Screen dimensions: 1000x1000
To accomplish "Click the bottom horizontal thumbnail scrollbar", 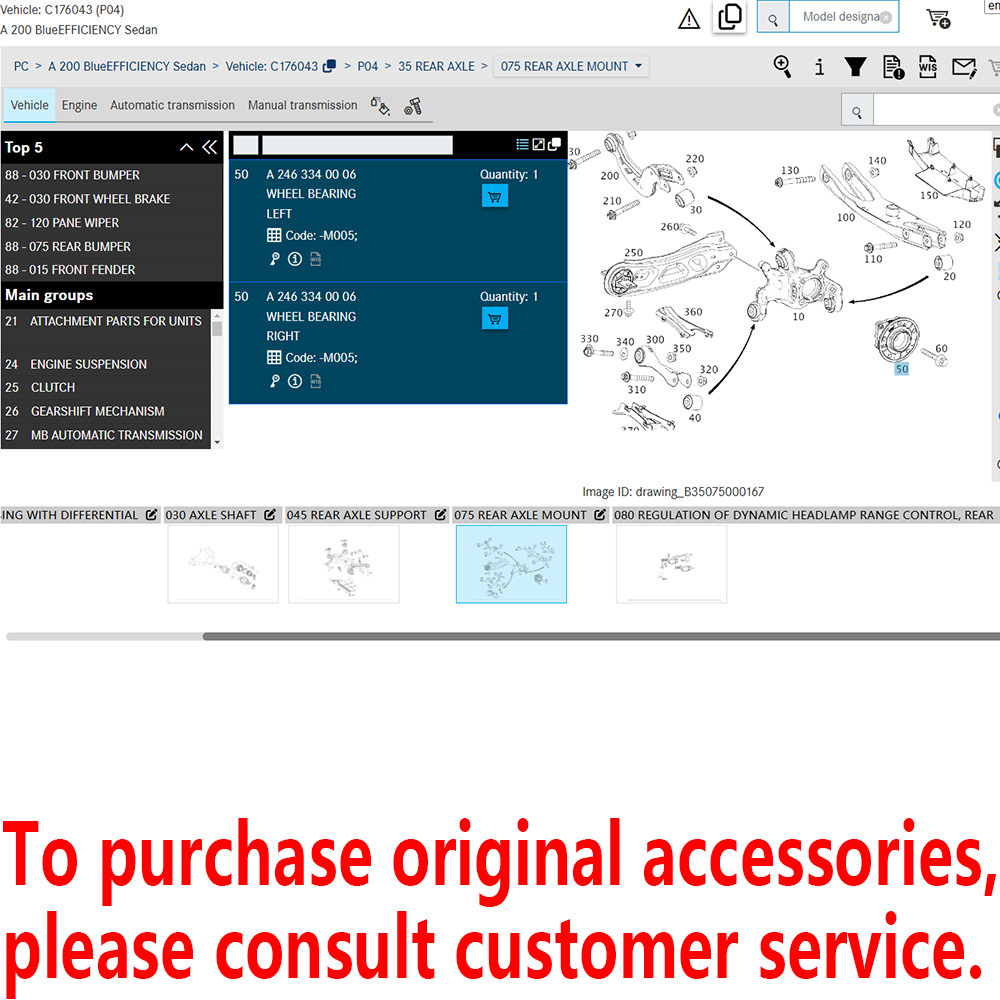I will click(601, 636).
